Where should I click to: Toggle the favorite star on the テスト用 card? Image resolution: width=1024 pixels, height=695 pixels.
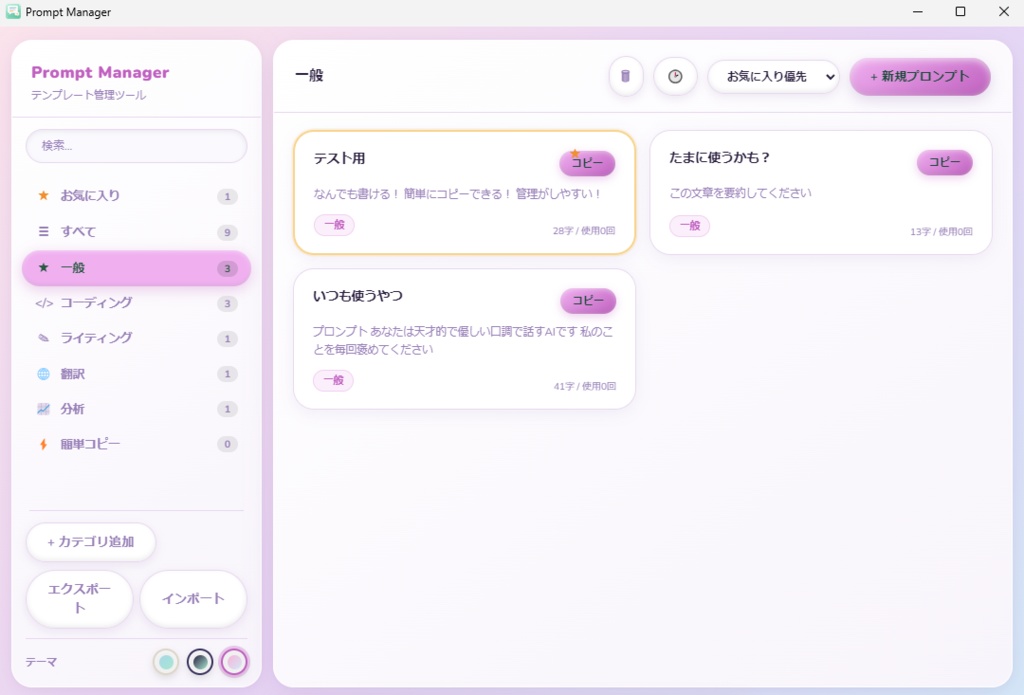575,150
